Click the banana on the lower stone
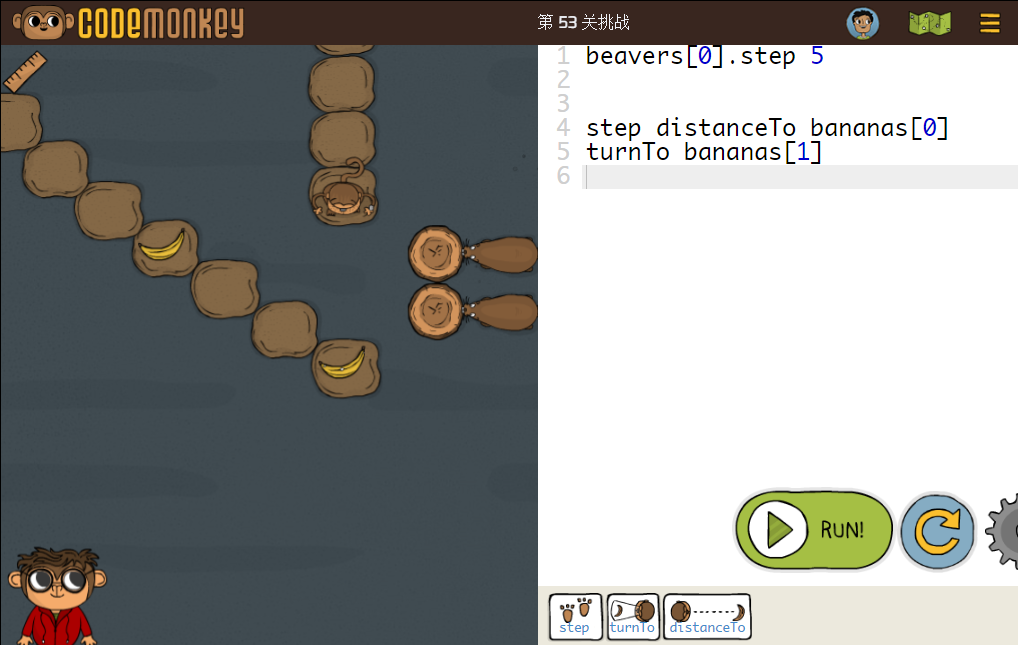 tap(343, 364)
